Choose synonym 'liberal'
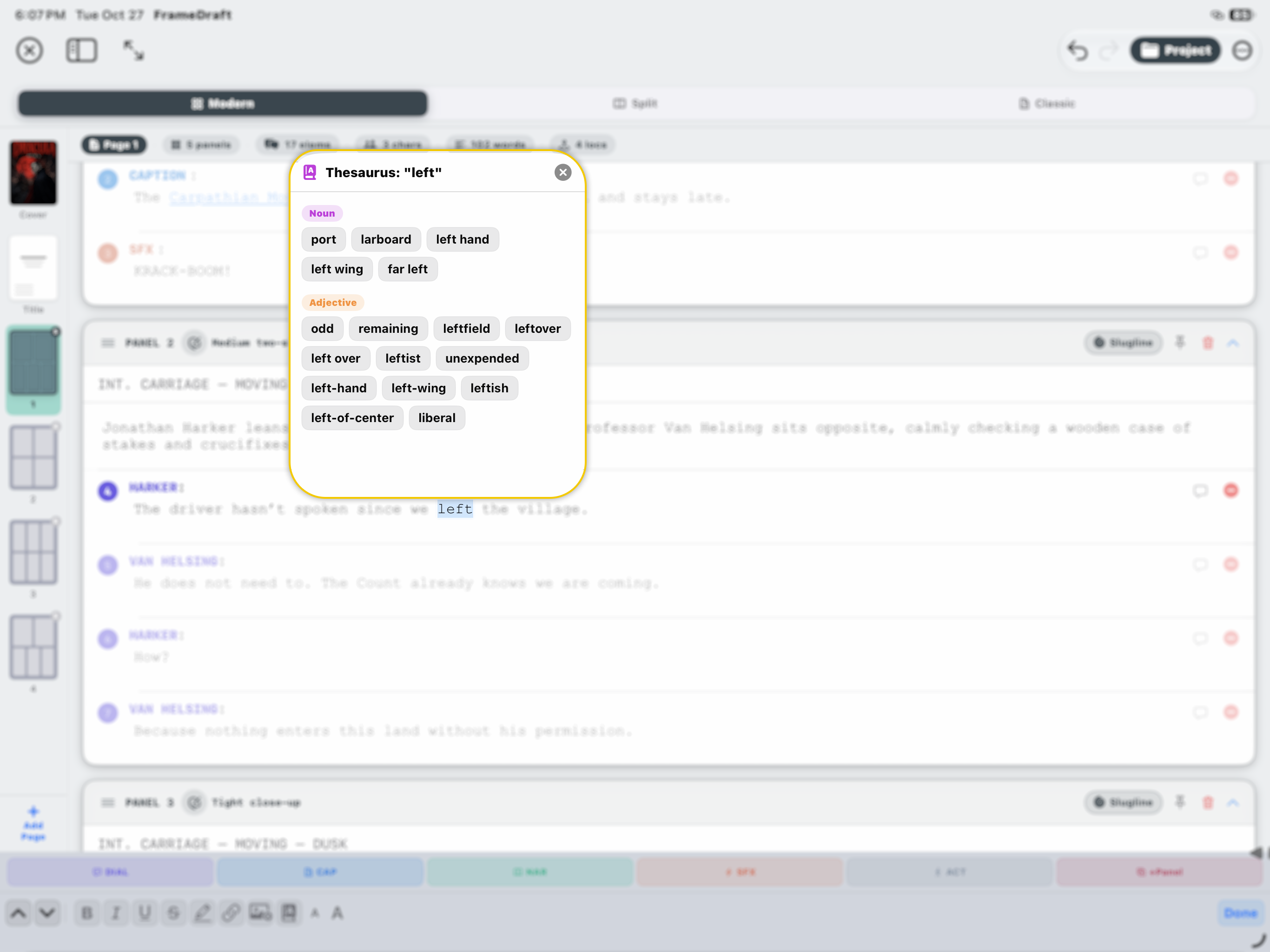The image size is (1270, 952). point(437,418)
